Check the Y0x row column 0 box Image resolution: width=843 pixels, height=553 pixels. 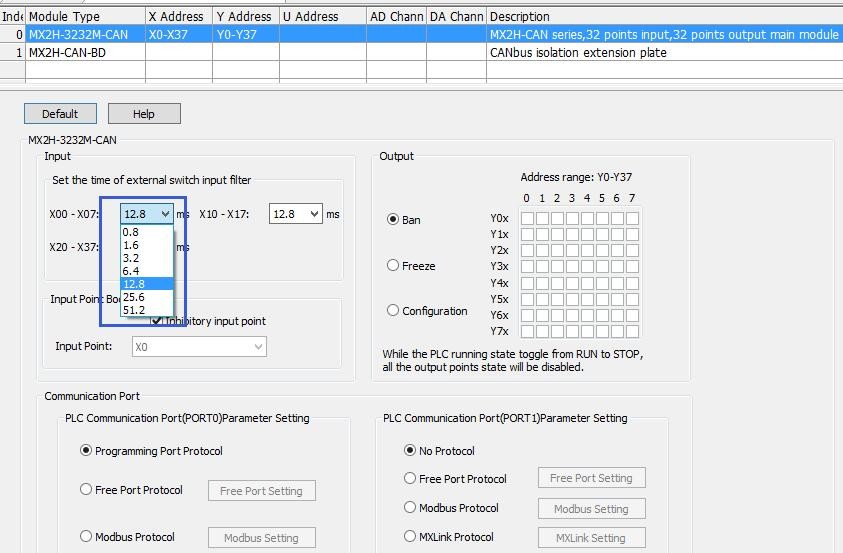click(x=527, y=218)
